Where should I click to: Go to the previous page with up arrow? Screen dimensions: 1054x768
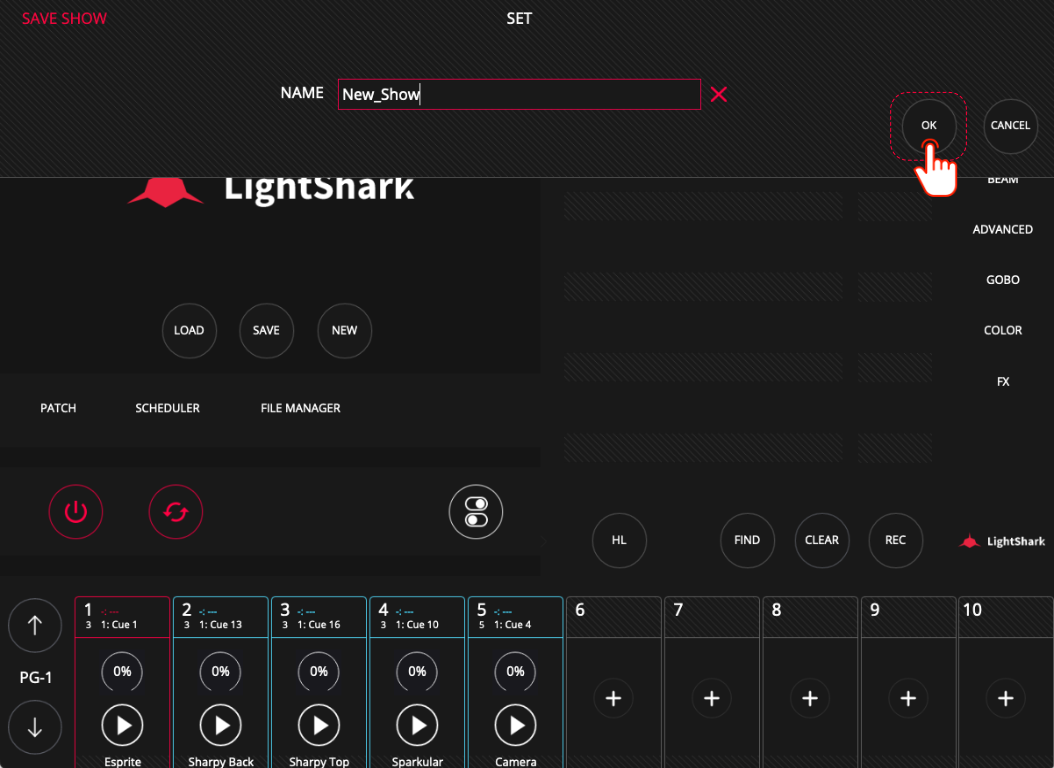[35, 626]
